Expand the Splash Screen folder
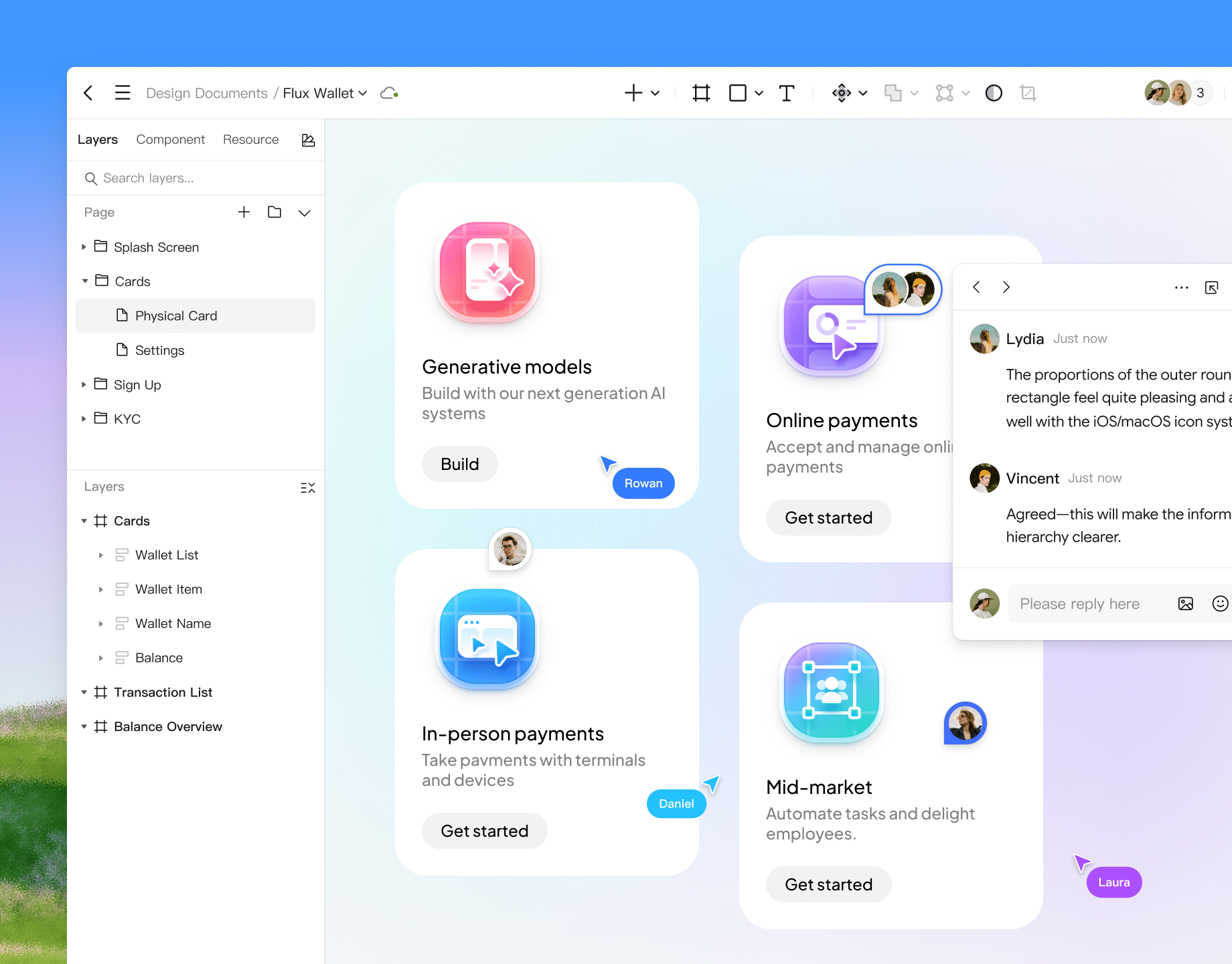This screenshot has height=964, width=1232. click(x=84, y=247)
